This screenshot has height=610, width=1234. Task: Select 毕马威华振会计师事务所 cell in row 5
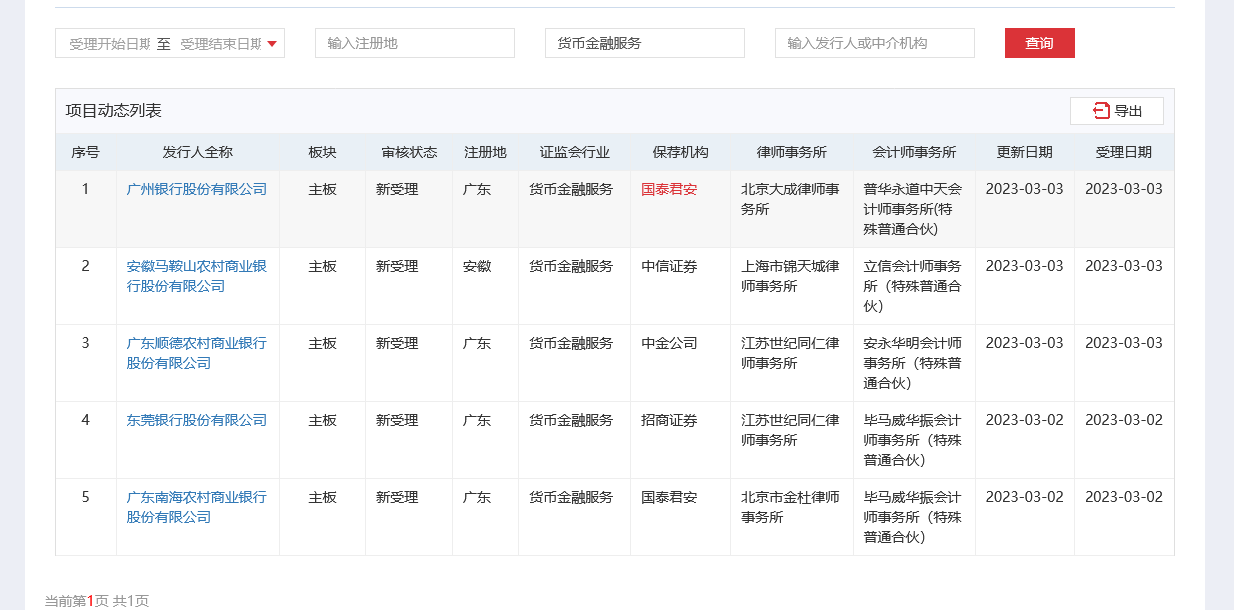[913, 517]
